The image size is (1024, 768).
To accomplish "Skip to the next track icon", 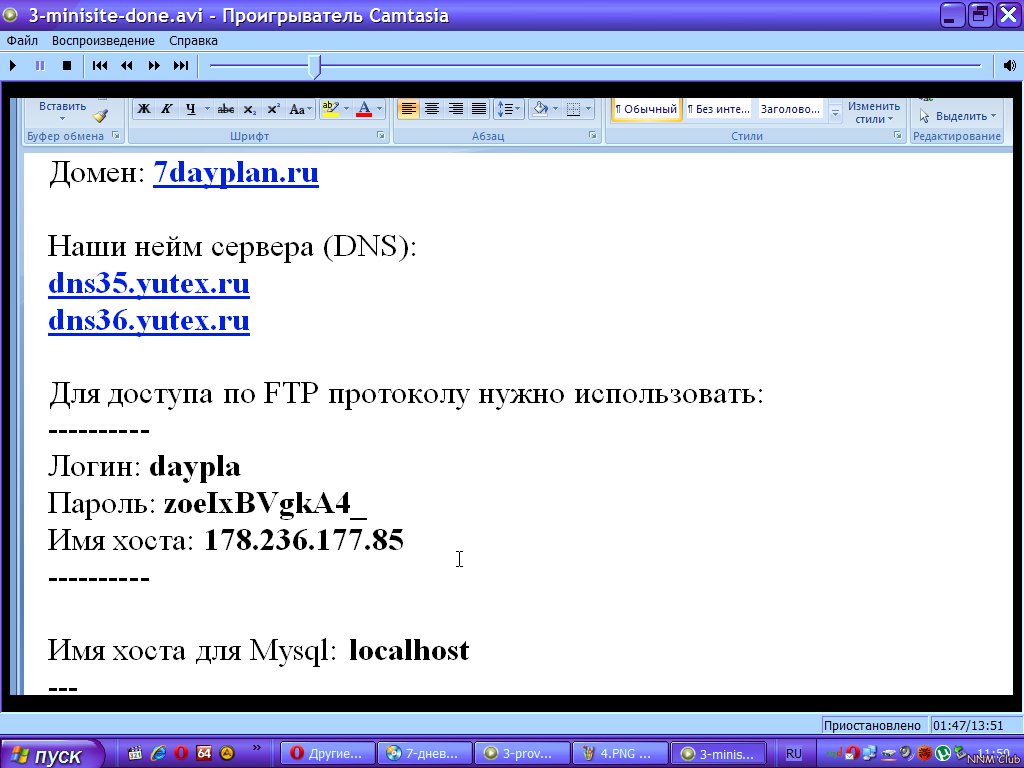I will [x=181, y=66].
